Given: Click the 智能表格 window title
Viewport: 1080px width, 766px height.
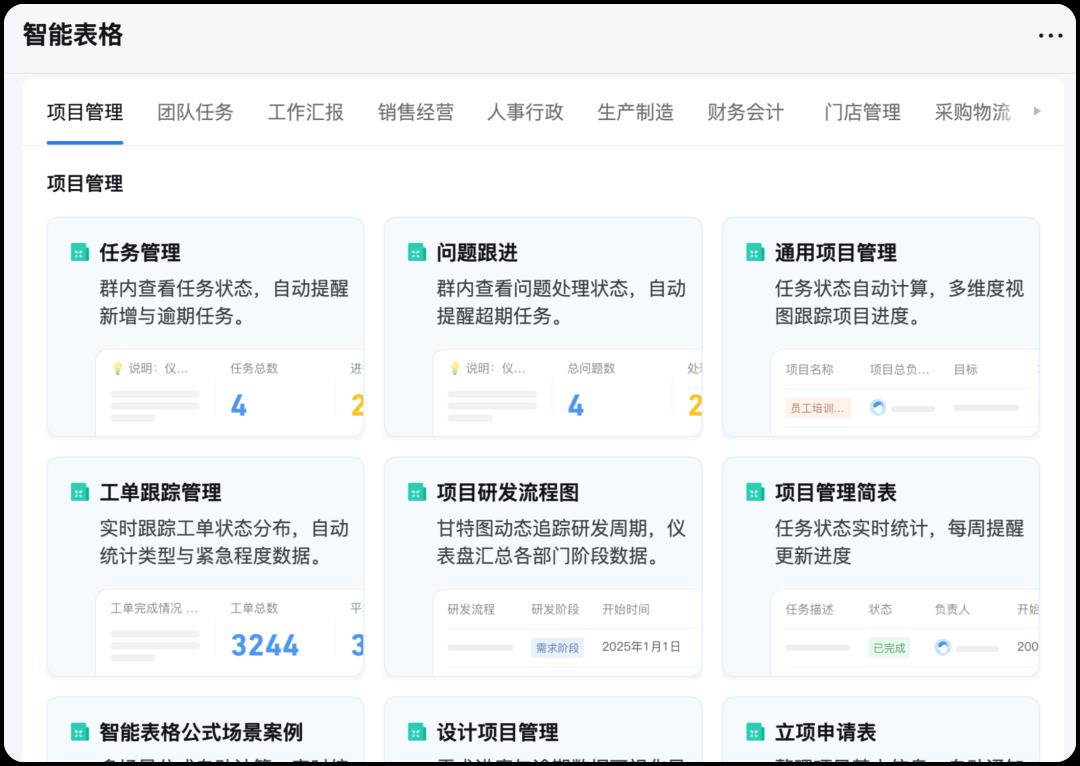Looking at the screenshot, I should (73, 34).
